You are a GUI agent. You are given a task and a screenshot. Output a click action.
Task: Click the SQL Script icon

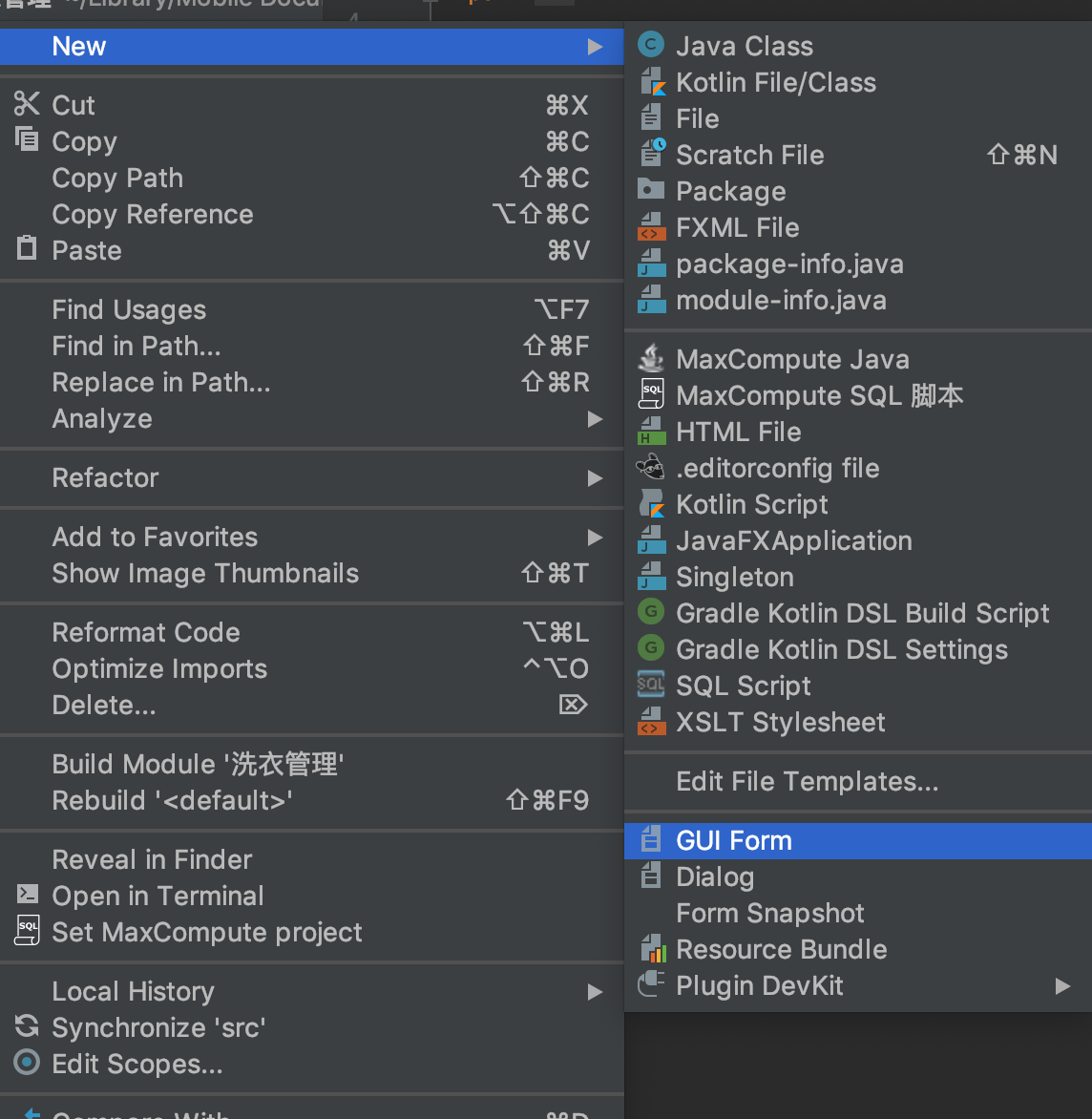(x=651, y=686)
